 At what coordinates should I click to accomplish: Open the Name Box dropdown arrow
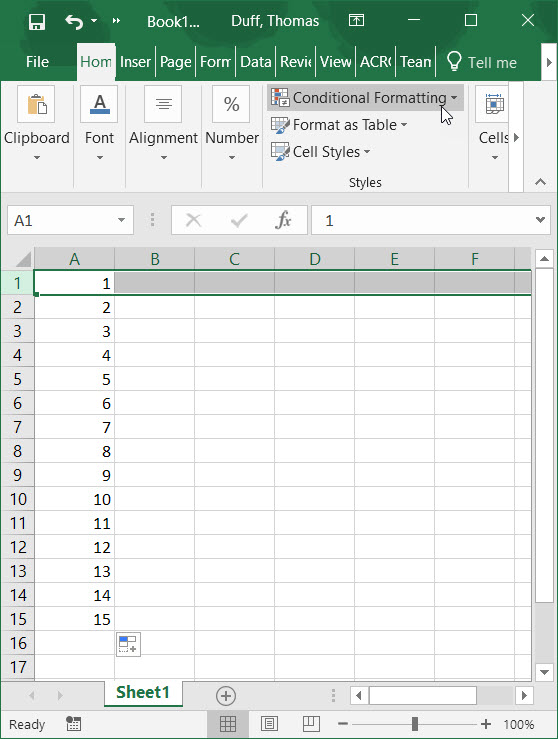click(x=122, y=220)
